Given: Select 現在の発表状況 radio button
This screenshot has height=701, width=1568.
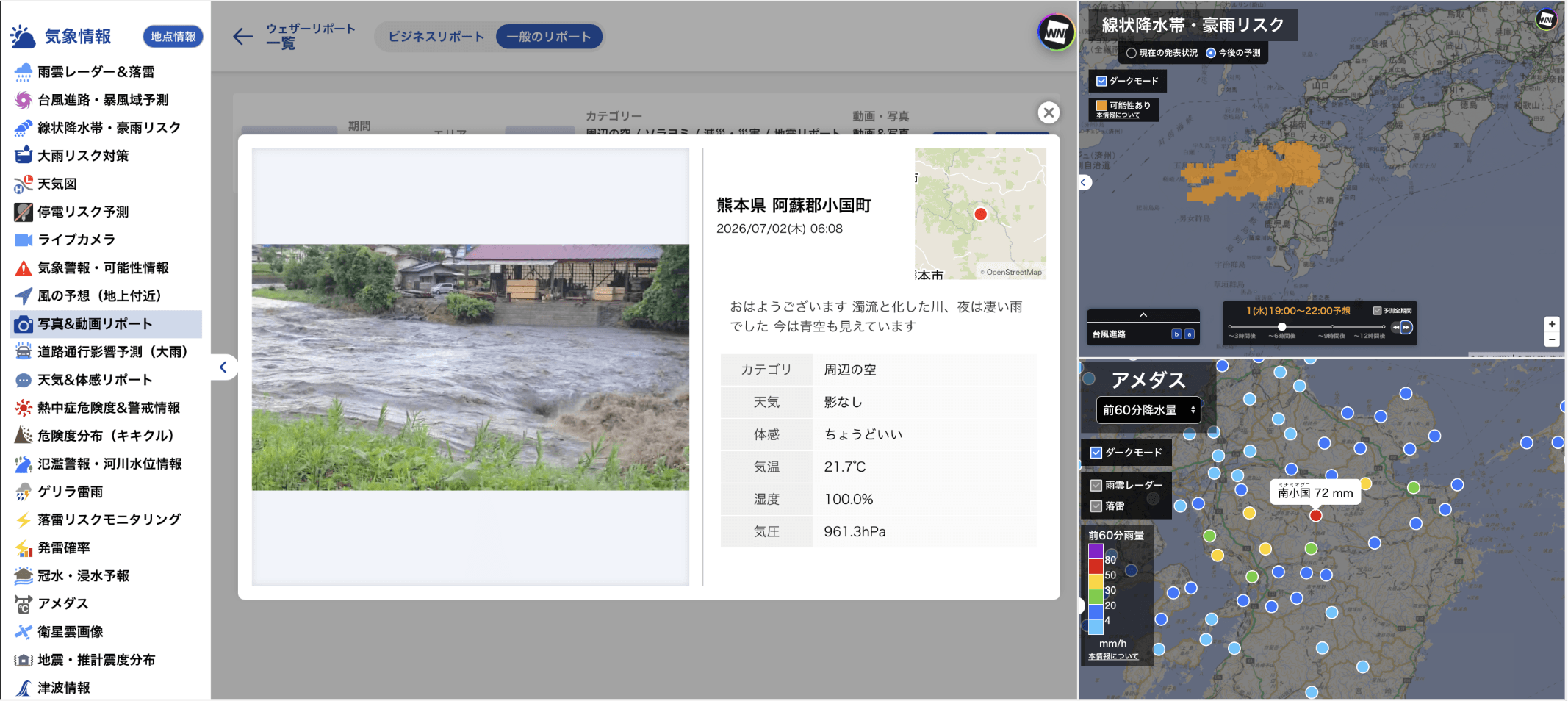Looking at the screenshot, I should (x=1132, y=53).
